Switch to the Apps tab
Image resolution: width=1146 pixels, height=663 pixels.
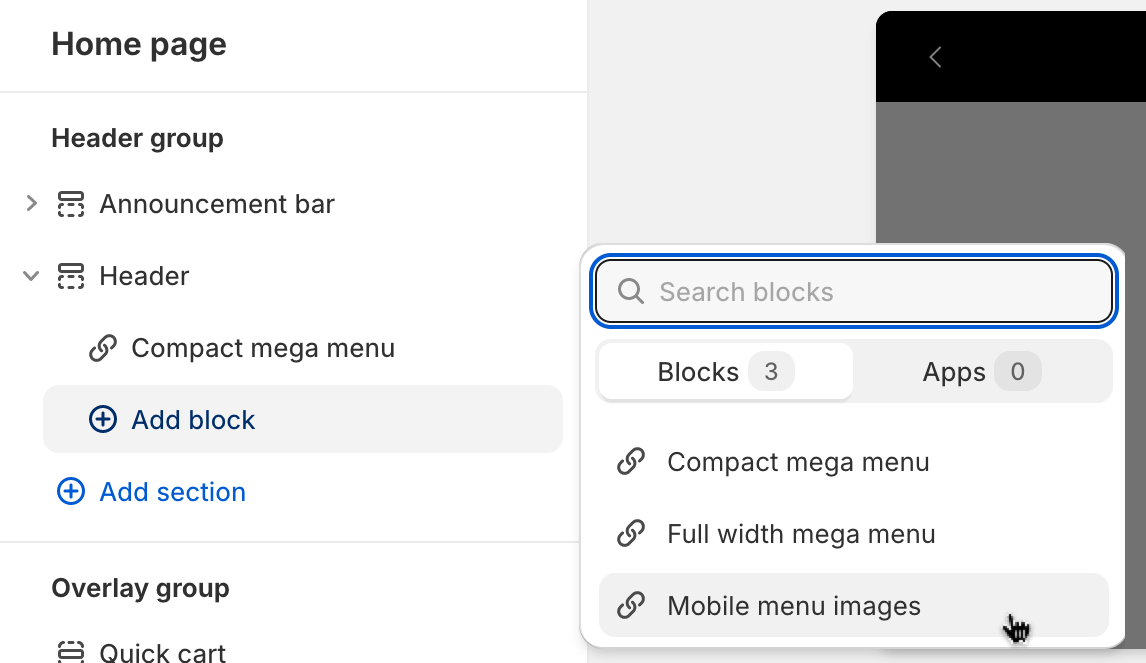[x=981, y=373]
